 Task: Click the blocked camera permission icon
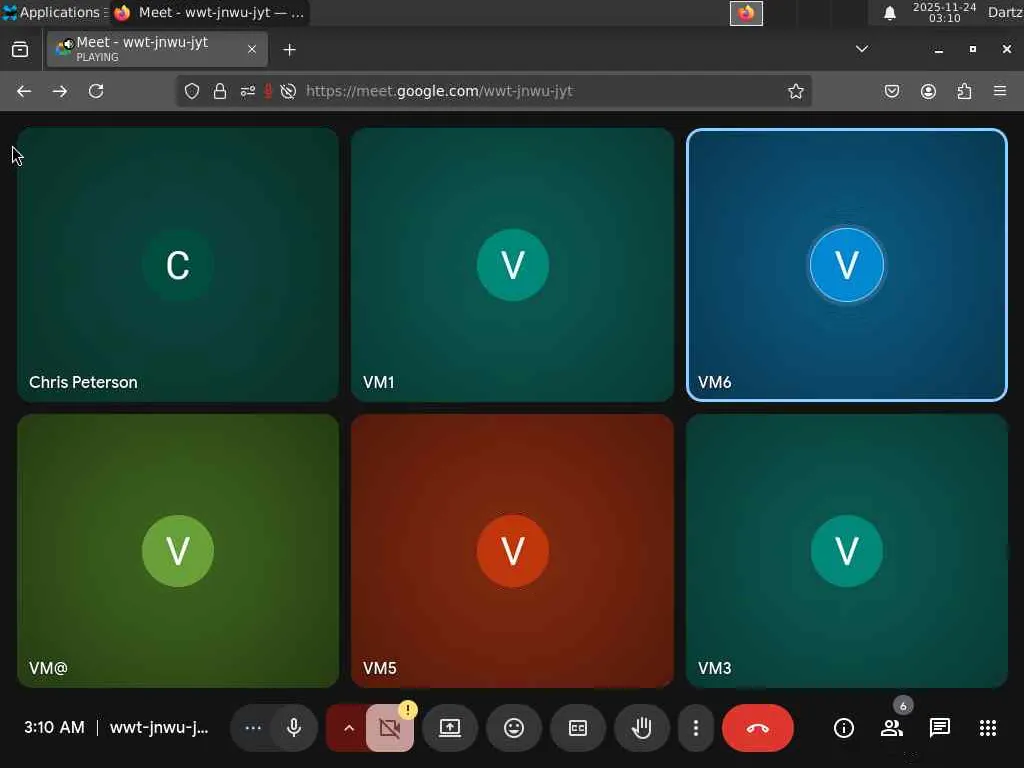288,91
